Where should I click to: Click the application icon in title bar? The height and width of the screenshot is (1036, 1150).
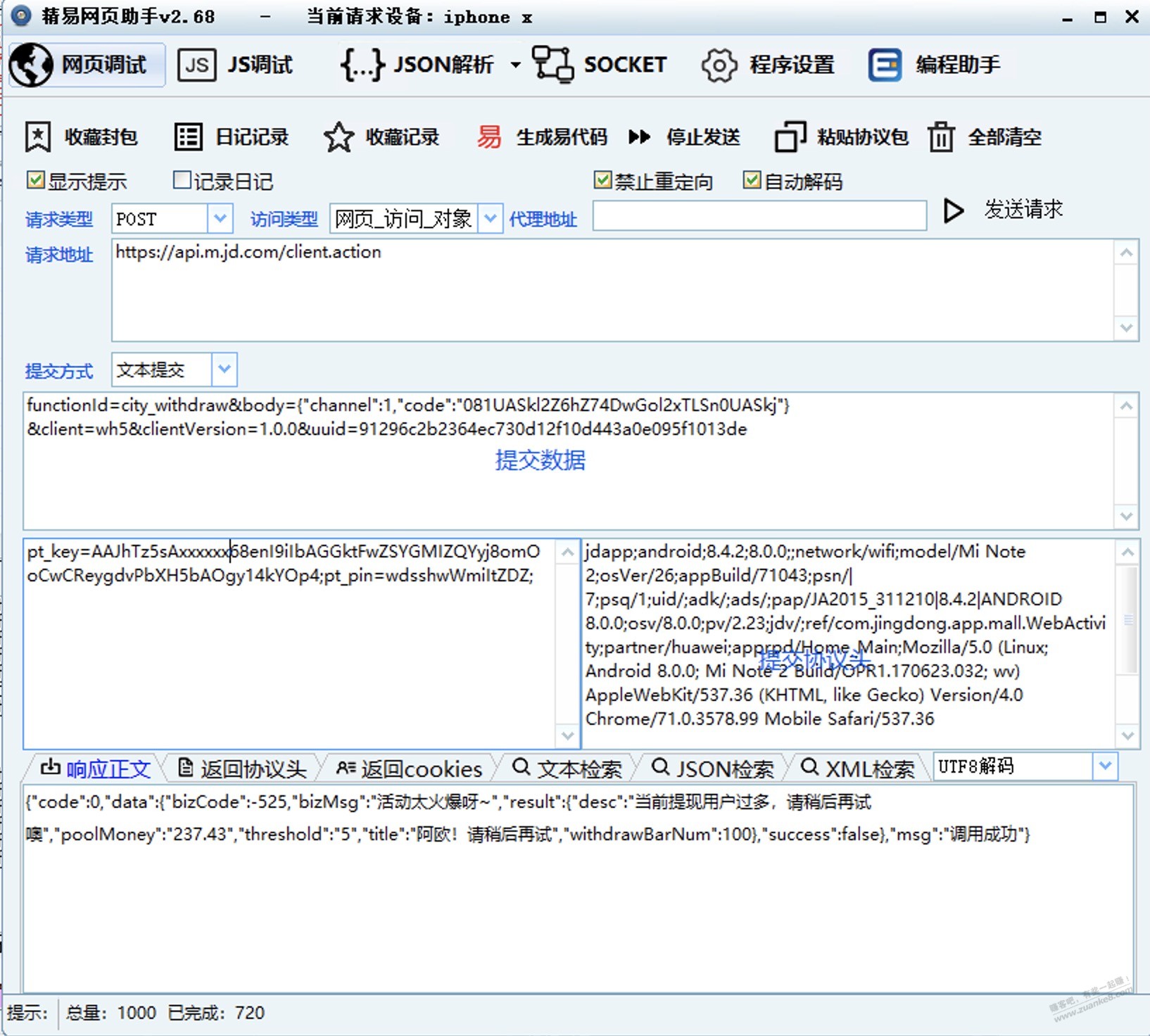pyautogui.click(x=22, y=15)
